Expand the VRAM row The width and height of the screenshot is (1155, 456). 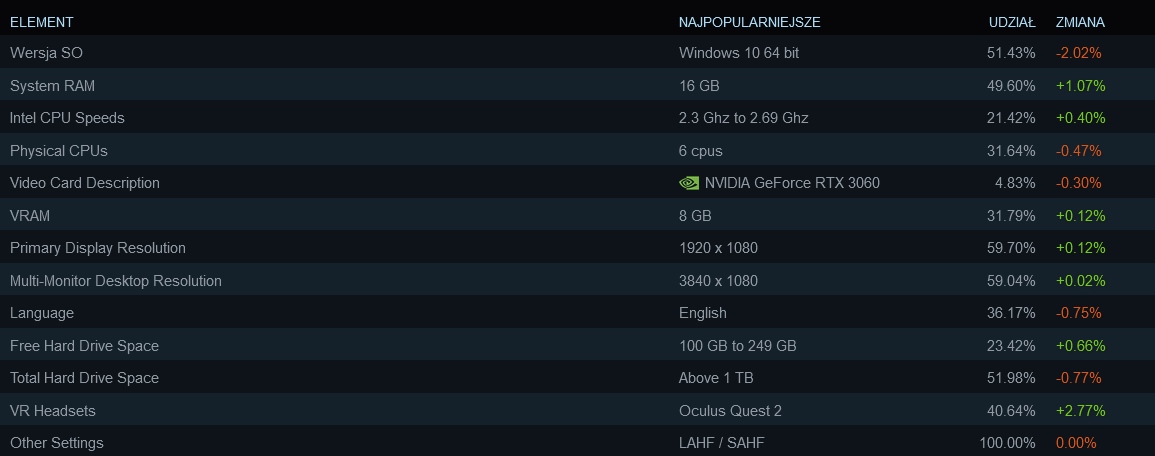coord(30,216)
